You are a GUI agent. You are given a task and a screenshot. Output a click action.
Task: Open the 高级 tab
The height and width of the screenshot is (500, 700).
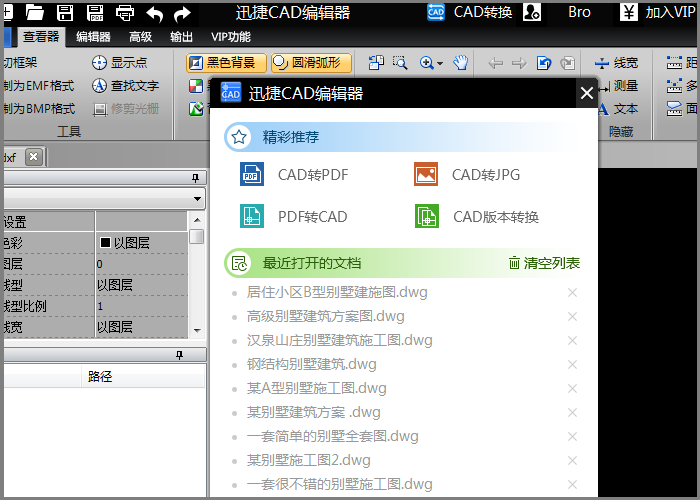[x=141, y=37]
